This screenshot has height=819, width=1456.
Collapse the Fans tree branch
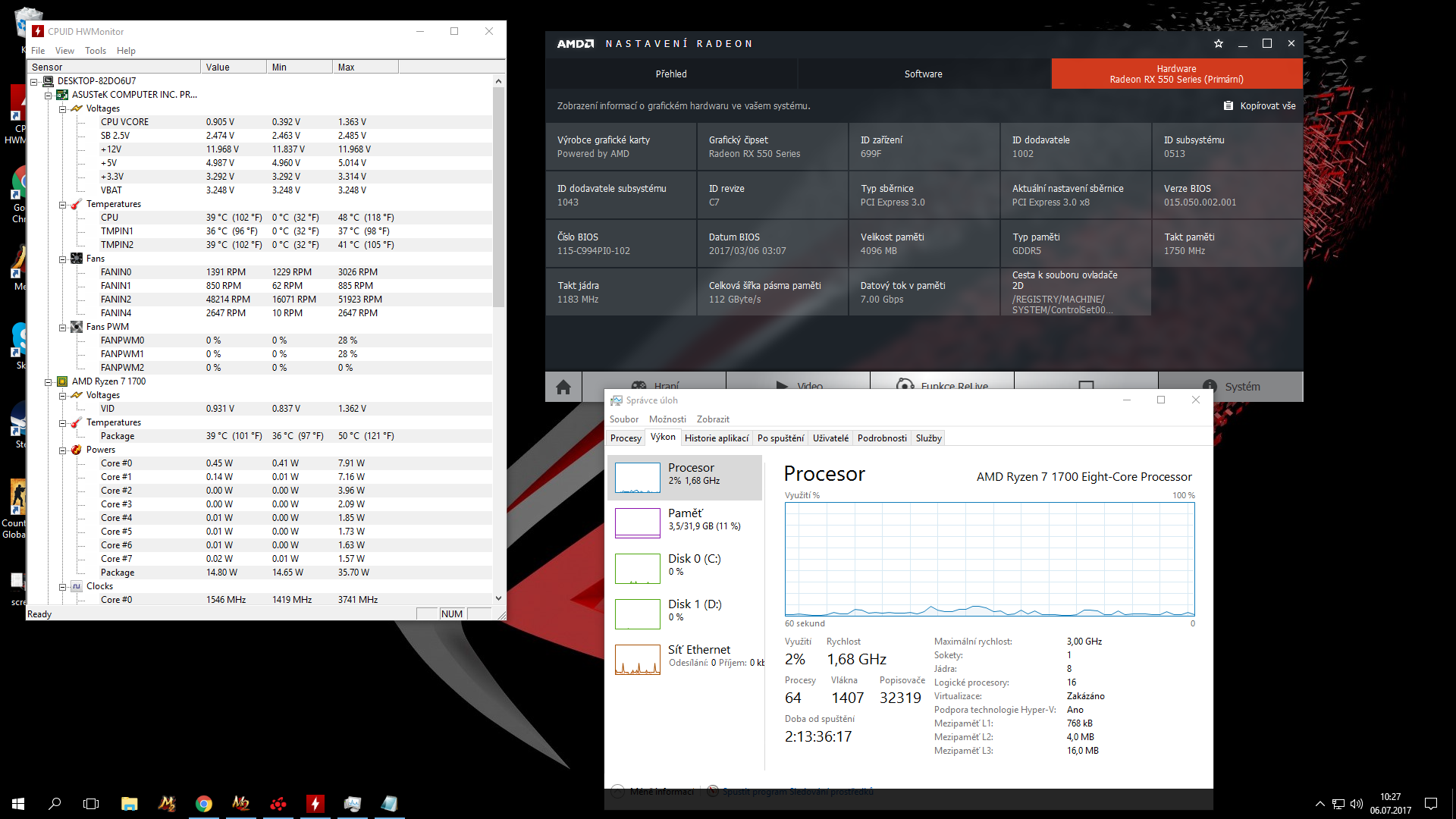click(x=63, y=259)
